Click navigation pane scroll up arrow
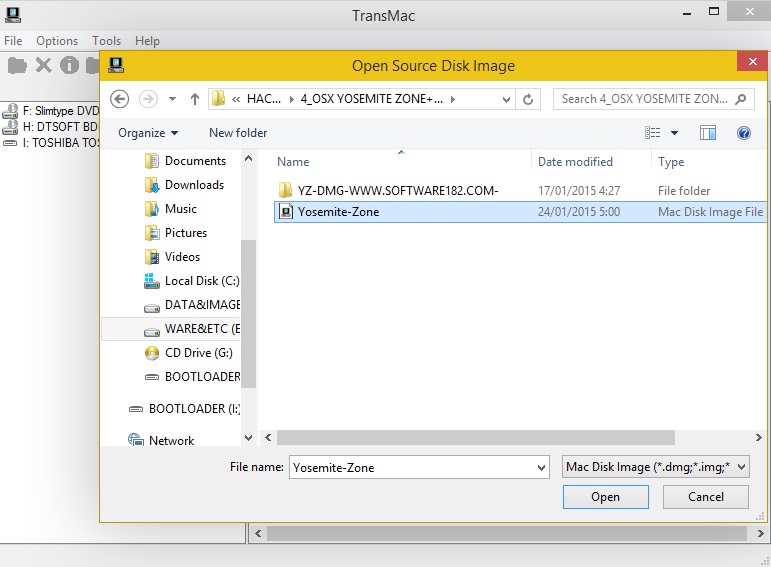This screenshot has width=771, height=567. (x=248, y=158)
